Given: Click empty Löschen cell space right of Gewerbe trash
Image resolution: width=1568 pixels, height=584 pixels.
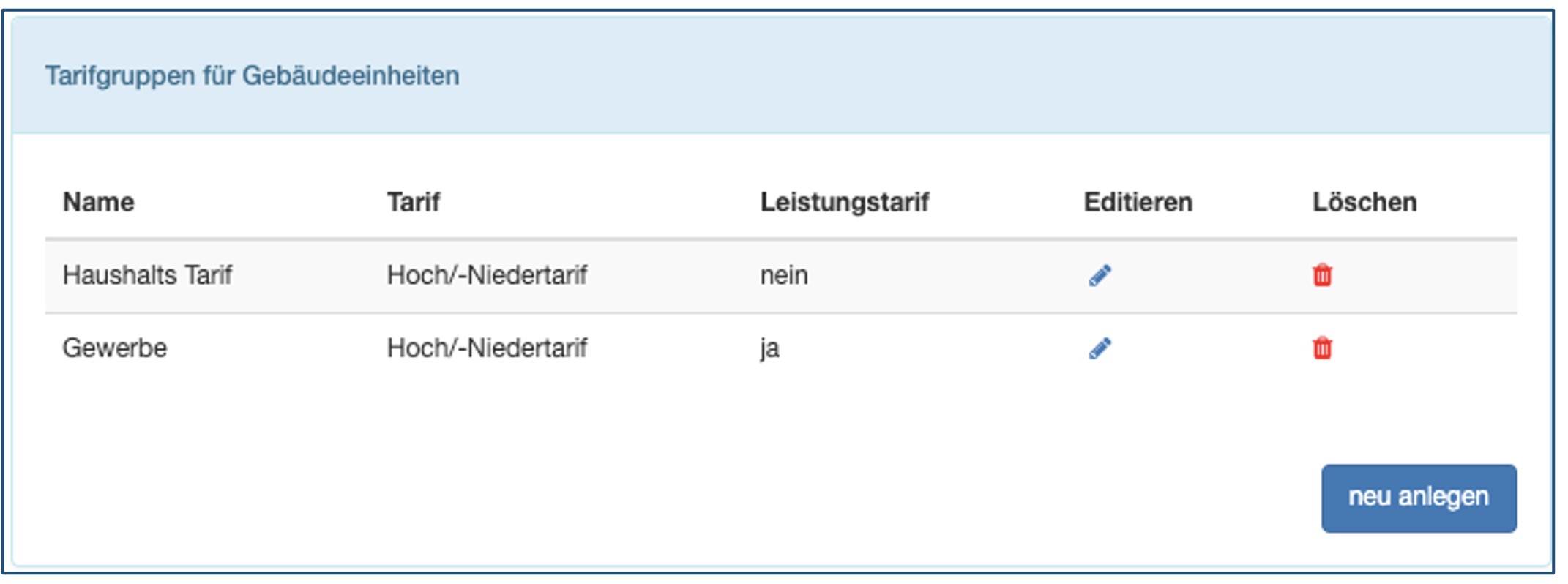Looking at the screenshot, I should tap(1427, 348).
